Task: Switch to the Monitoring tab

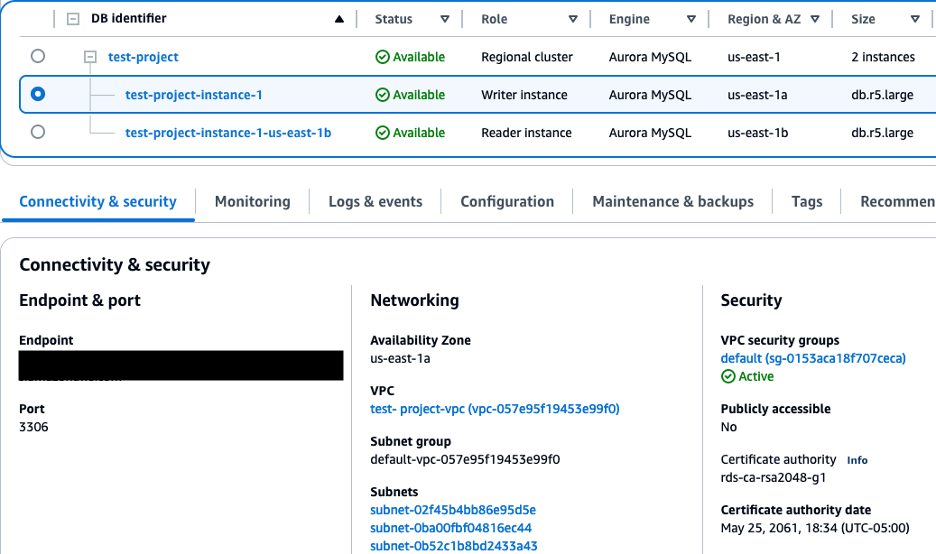Action: (252, 201)
